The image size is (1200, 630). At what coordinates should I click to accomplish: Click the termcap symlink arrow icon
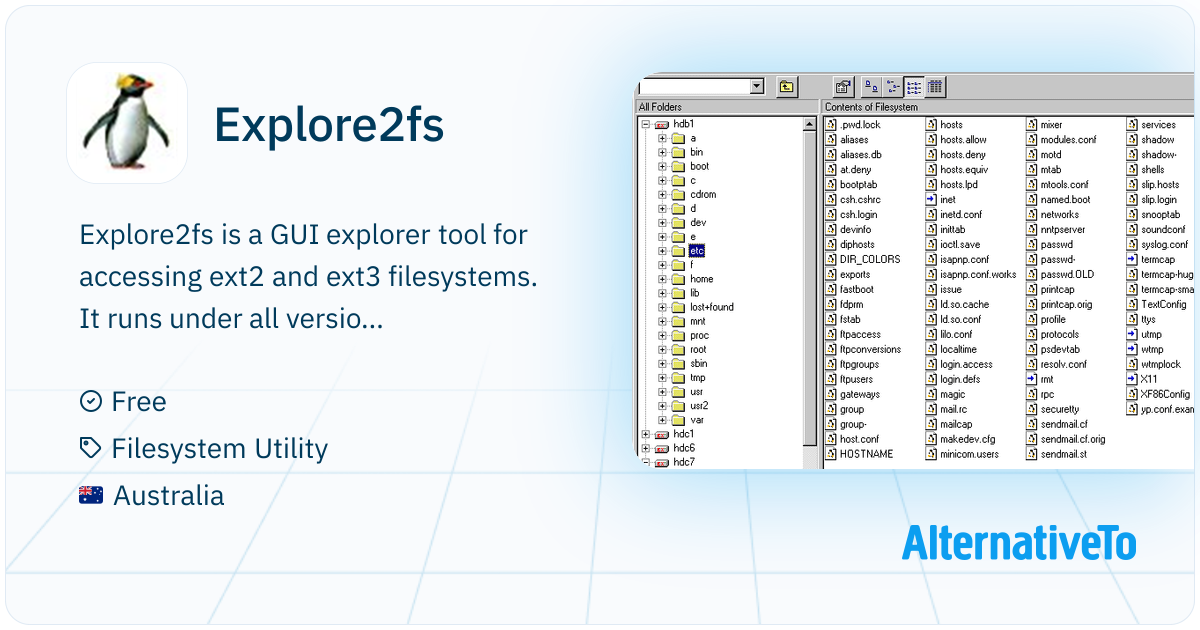(1132, 260)
